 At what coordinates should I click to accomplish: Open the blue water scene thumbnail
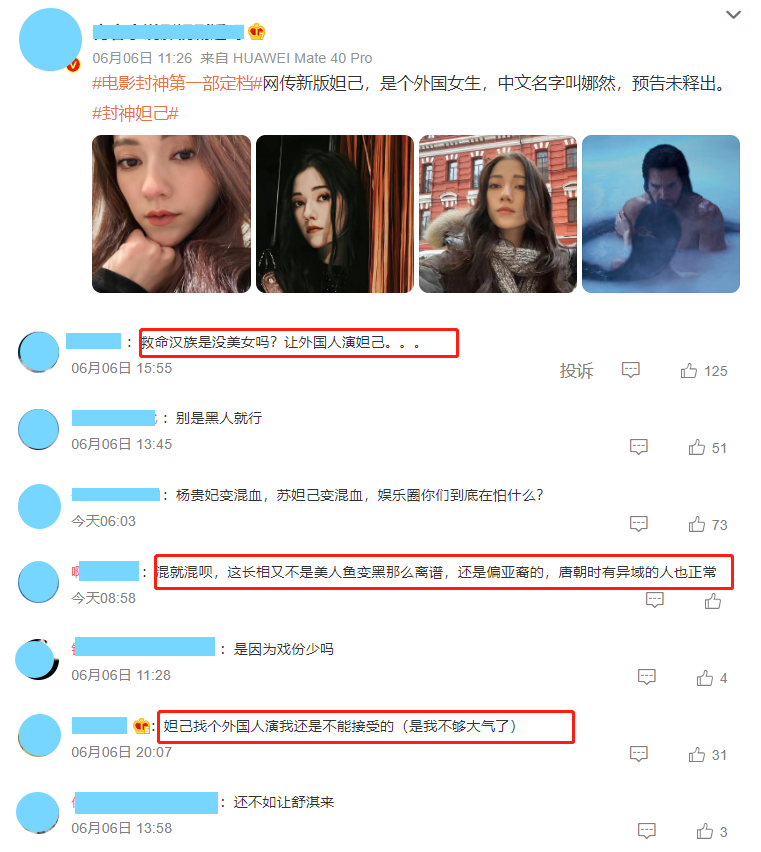[x=661, y=214]
